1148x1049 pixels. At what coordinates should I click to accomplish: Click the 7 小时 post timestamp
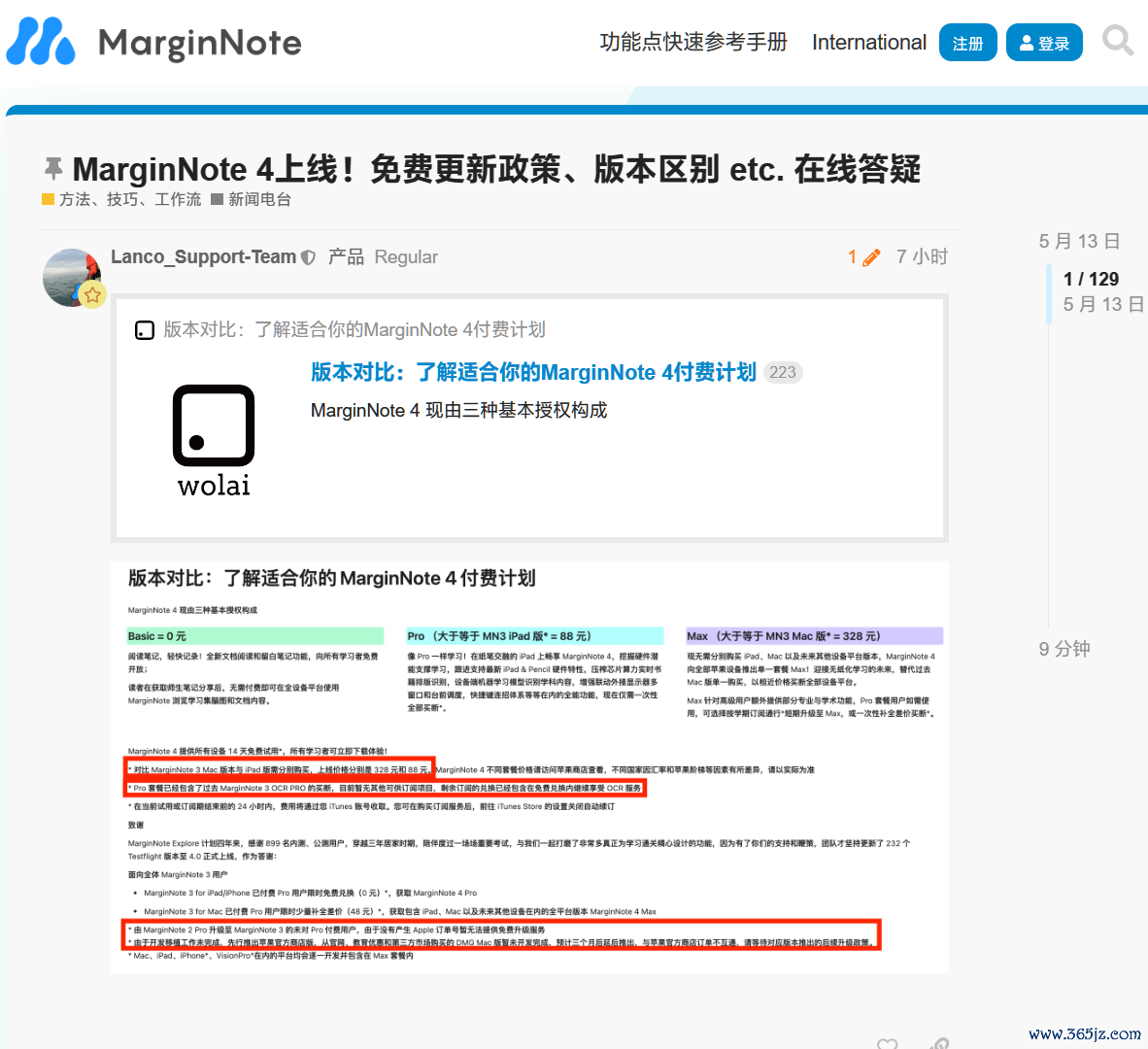[922, 257]
